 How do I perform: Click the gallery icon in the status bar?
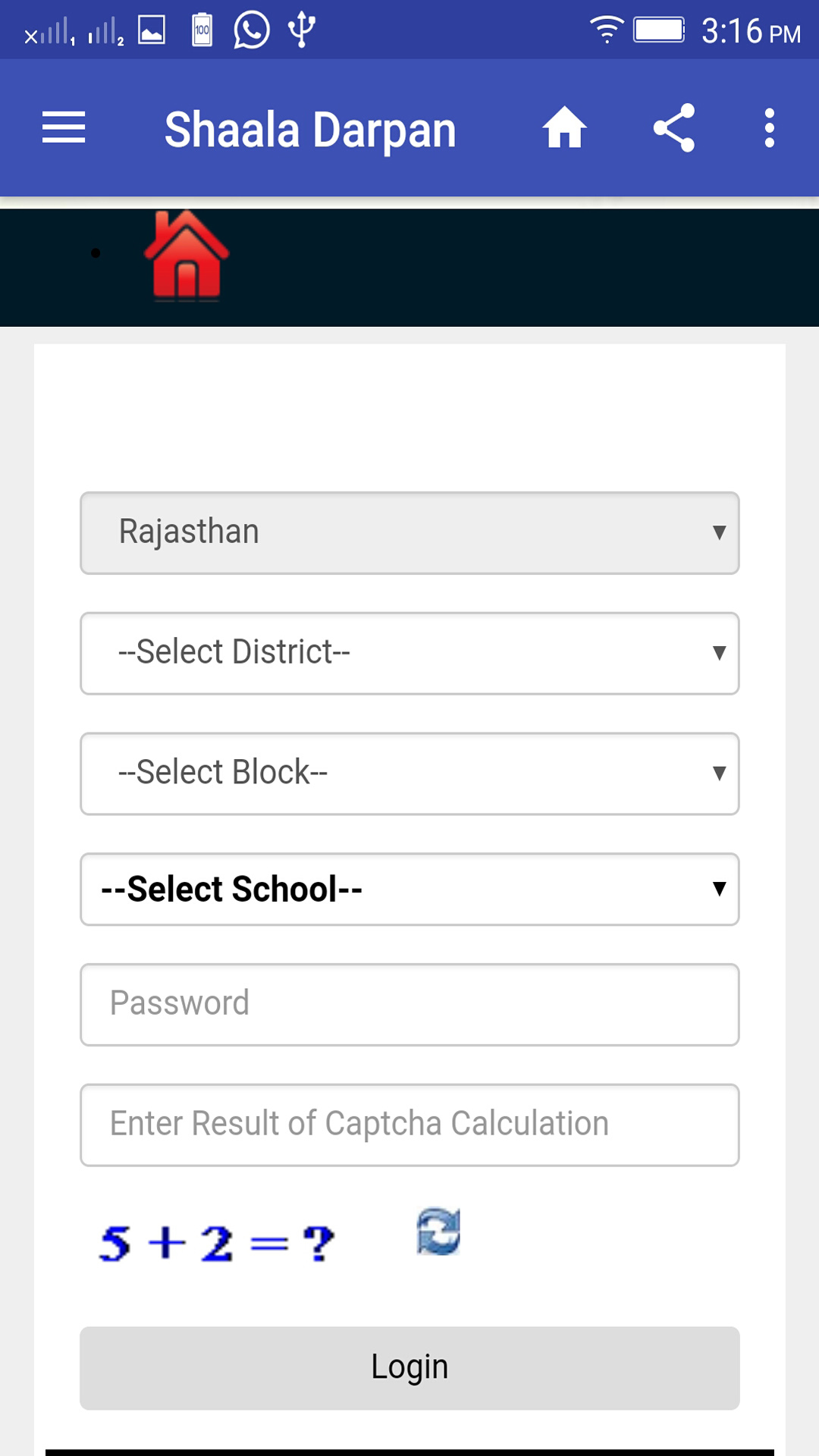click(x=151, y=29)
